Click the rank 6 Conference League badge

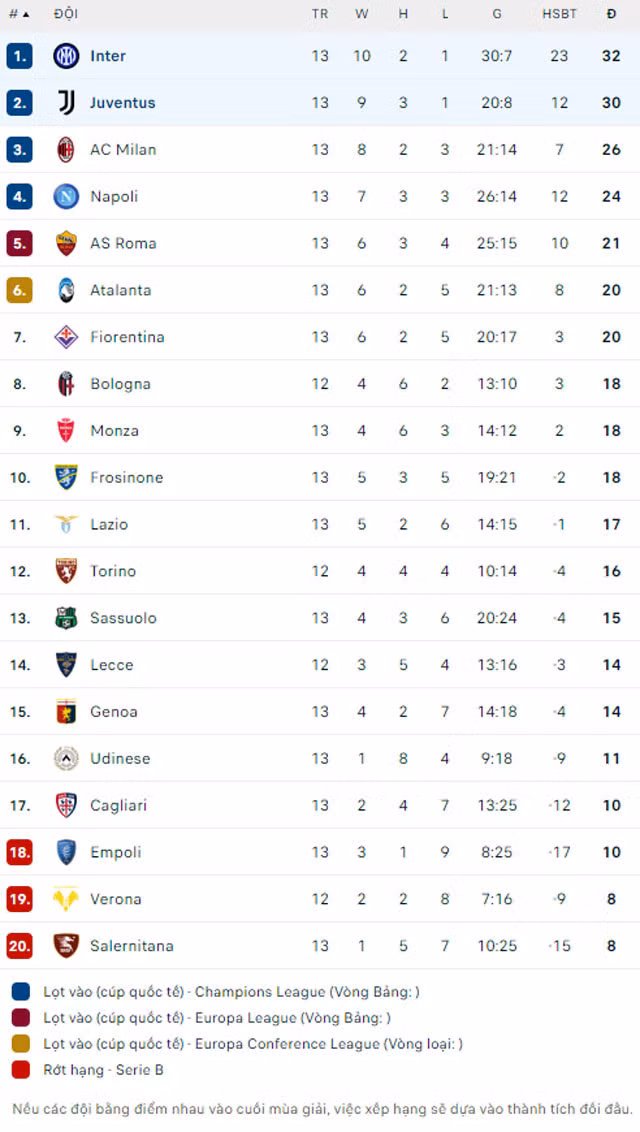[19, 290]
